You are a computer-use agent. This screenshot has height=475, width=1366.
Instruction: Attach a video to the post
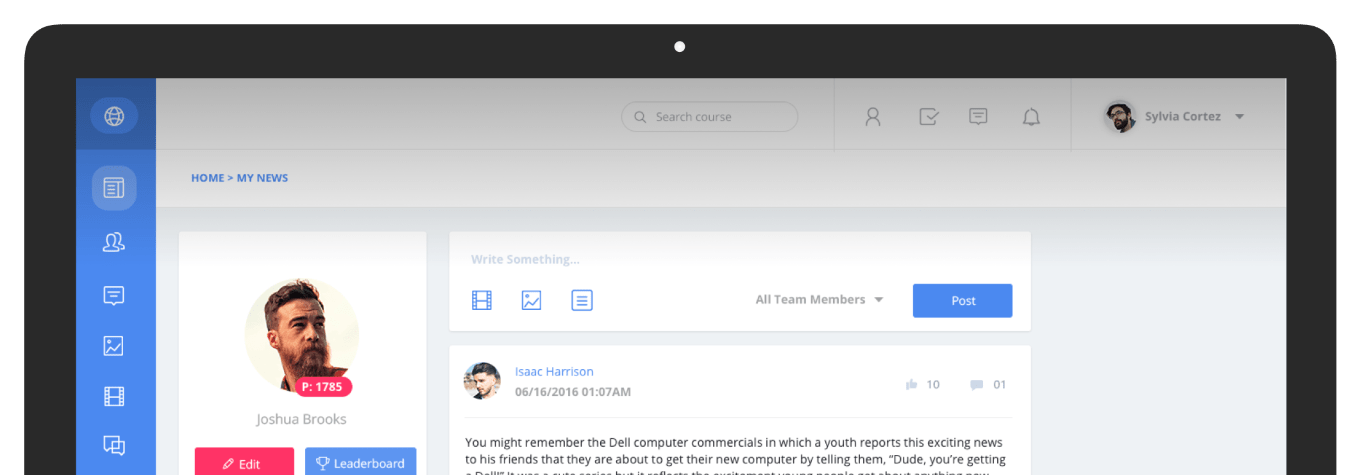(x=482, y=300)
